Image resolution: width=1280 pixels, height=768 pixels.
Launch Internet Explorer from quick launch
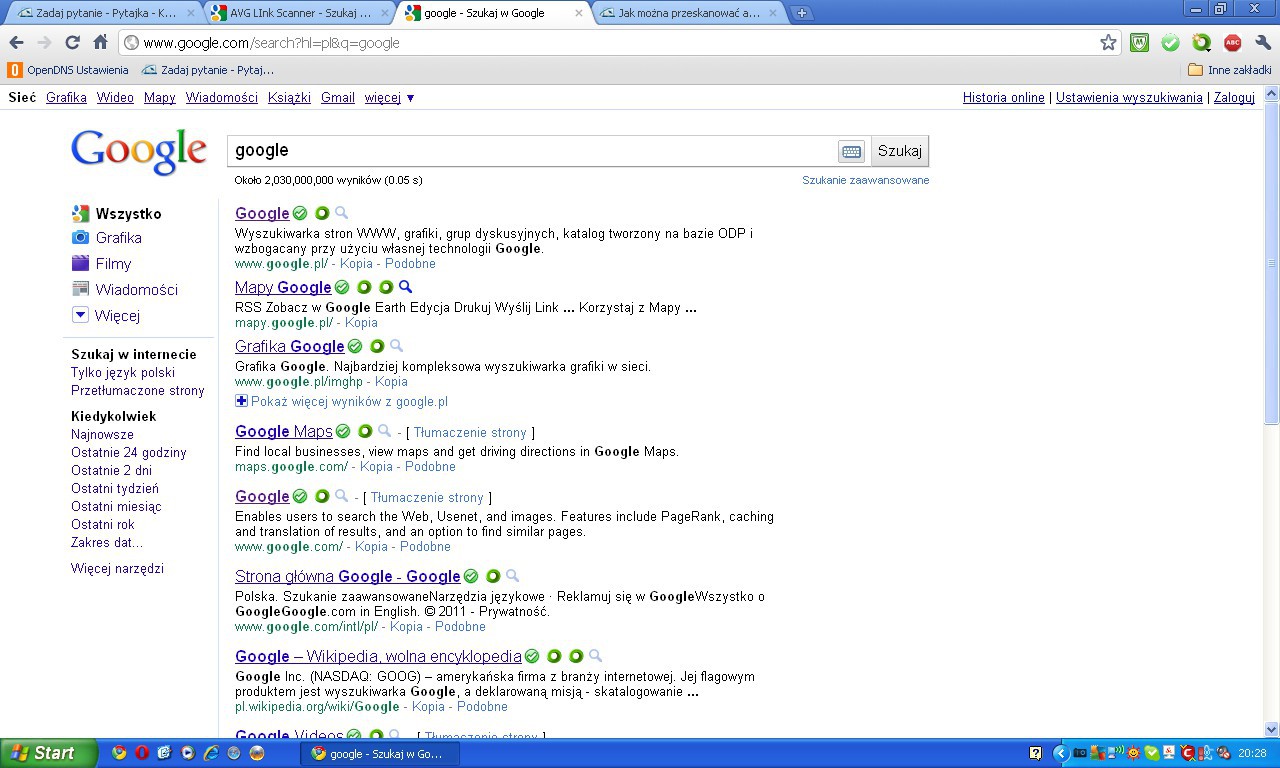211,753
